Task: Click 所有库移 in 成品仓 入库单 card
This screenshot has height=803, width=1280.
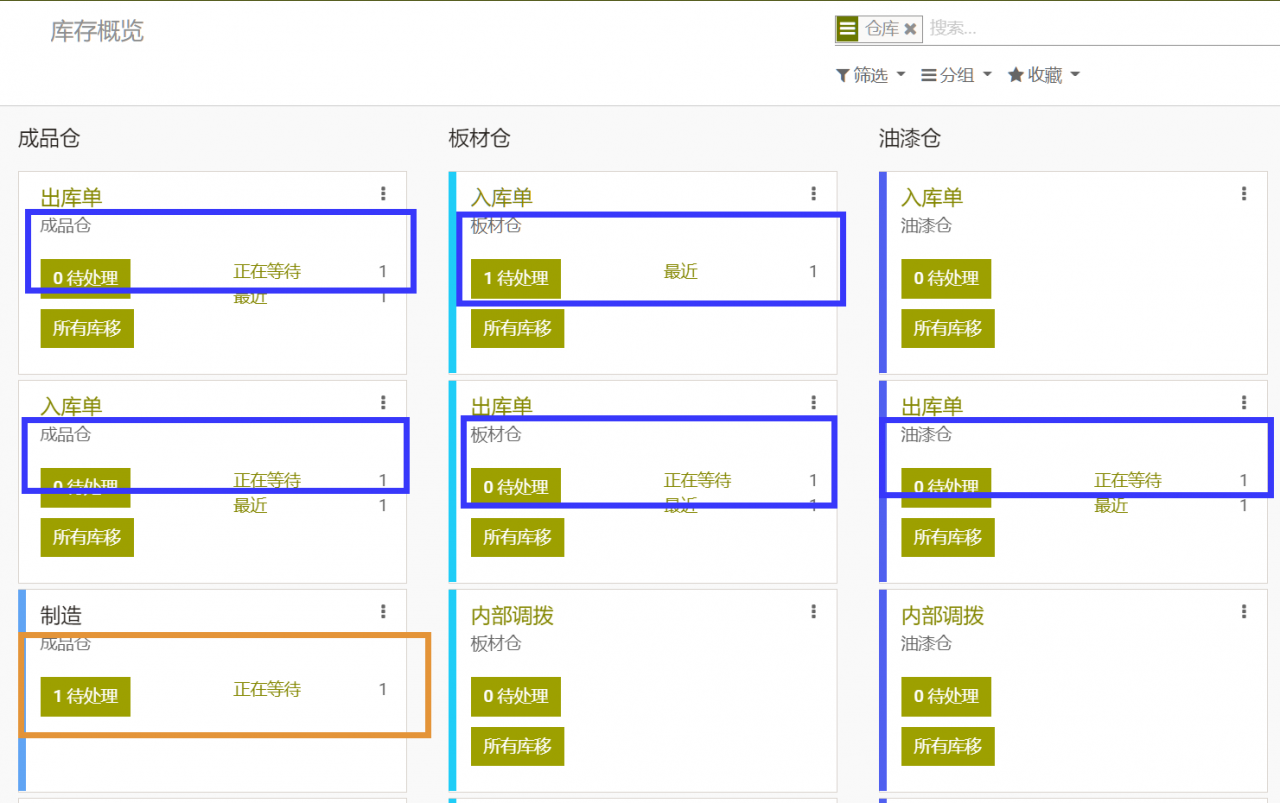Action: pos(87,537)
